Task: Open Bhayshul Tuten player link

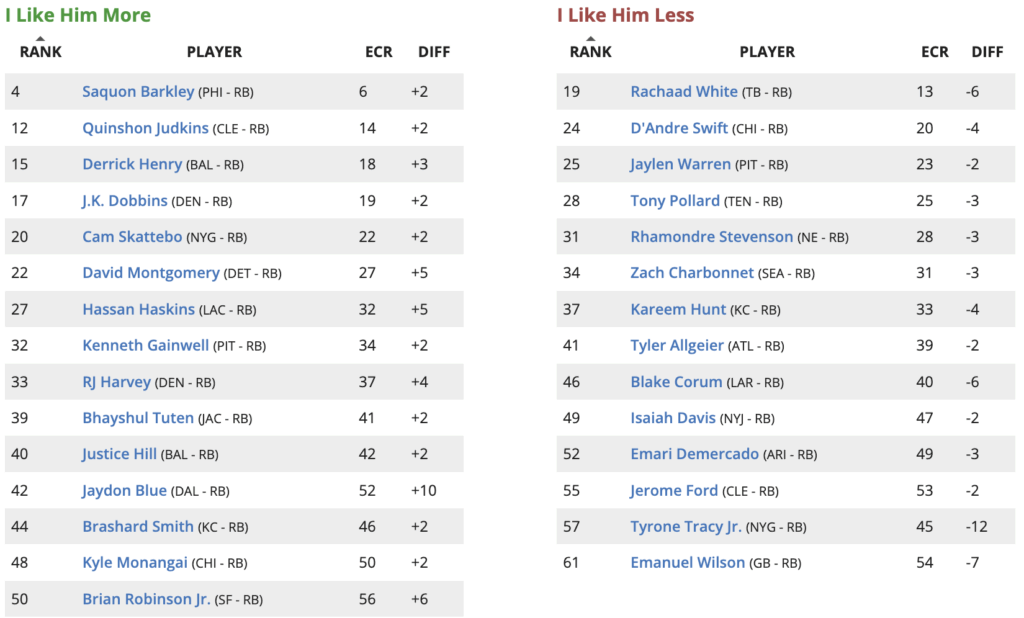Action: coord(138,418)
